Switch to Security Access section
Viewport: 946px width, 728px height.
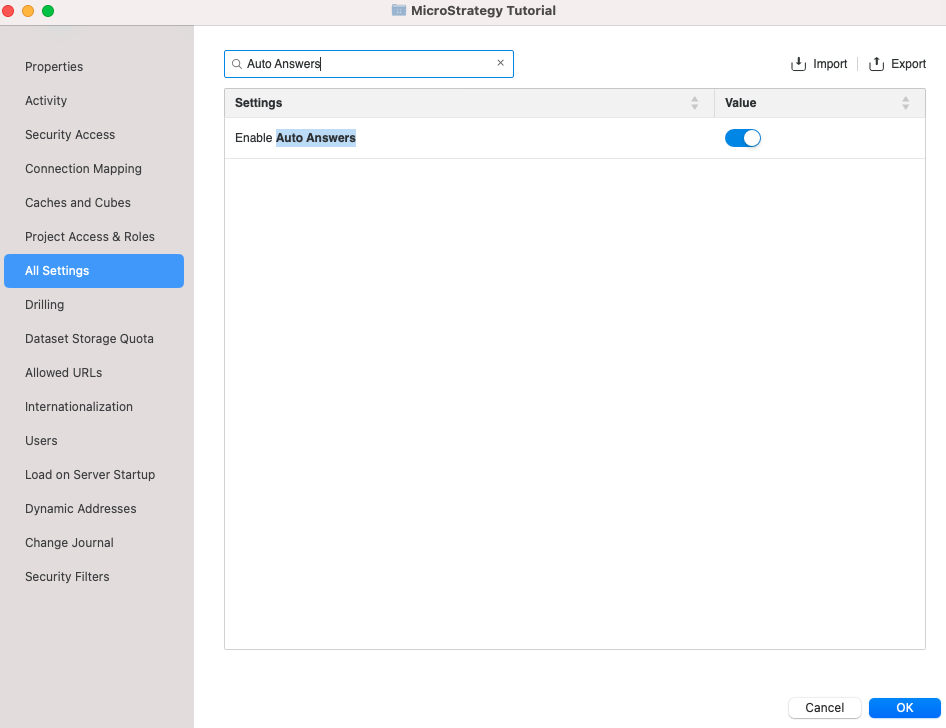[70, 135]
